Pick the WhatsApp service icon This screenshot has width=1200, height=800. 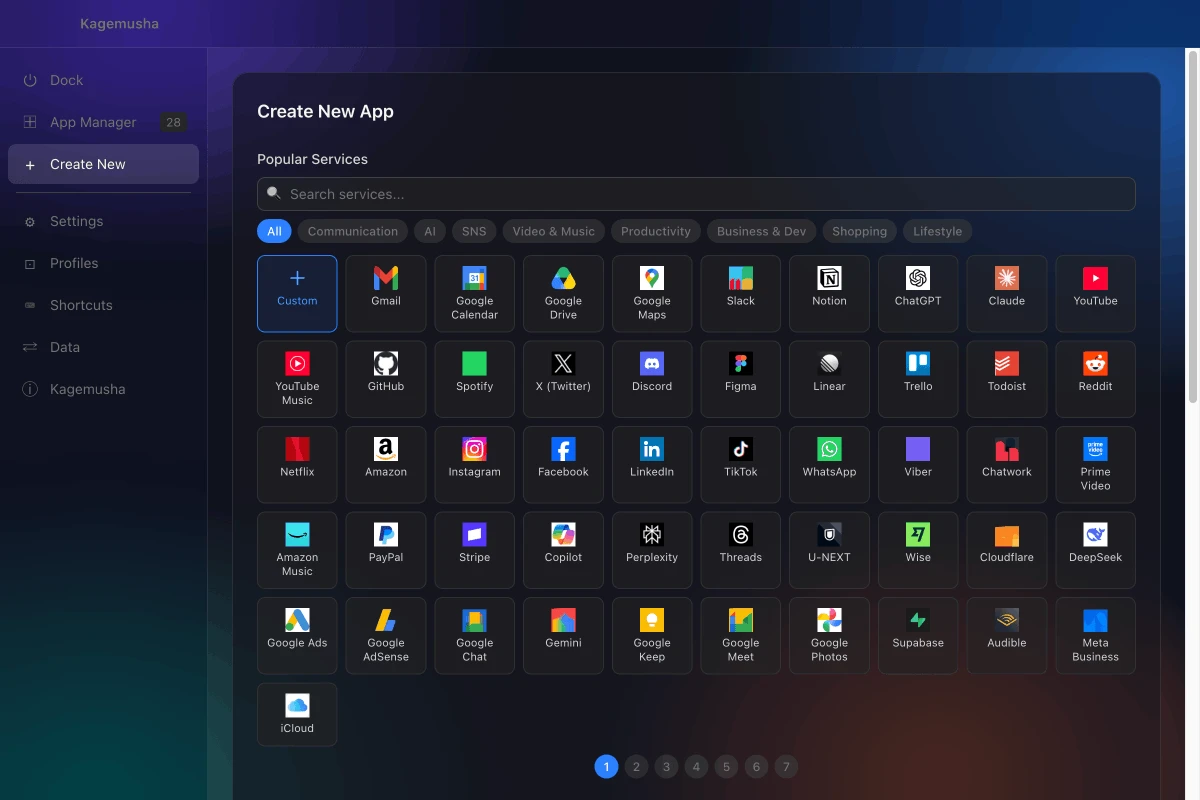pos(829,465)
